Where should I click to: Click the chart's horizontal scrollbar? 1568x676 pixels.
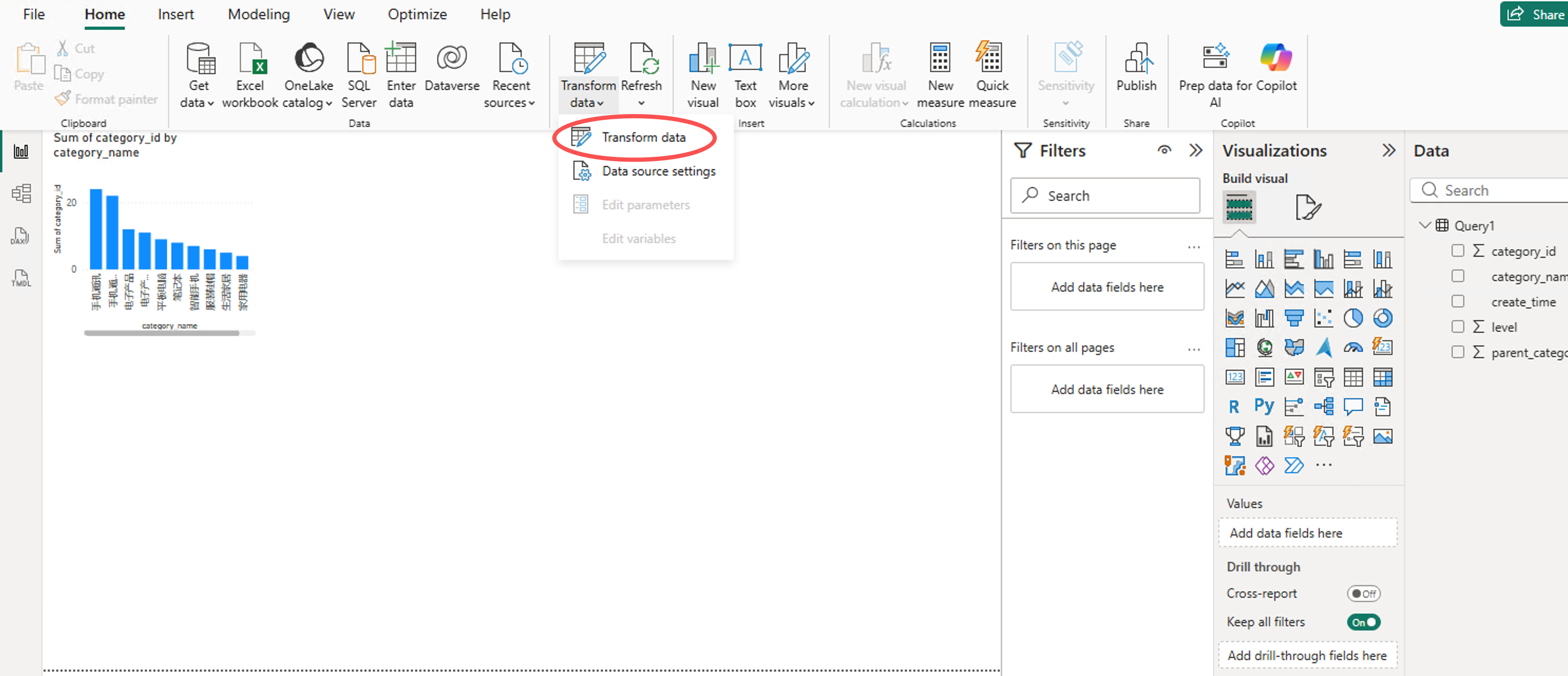tap(162, 333)
